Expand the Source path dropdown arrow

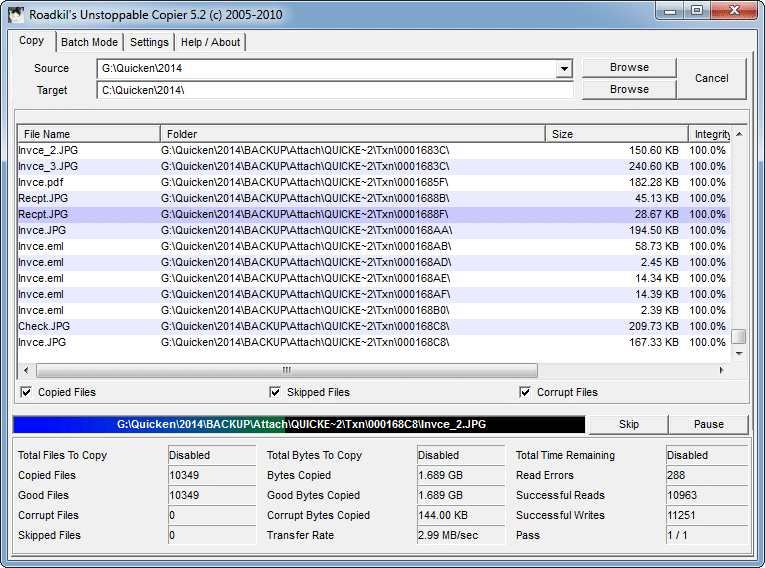tap(564, 68)
